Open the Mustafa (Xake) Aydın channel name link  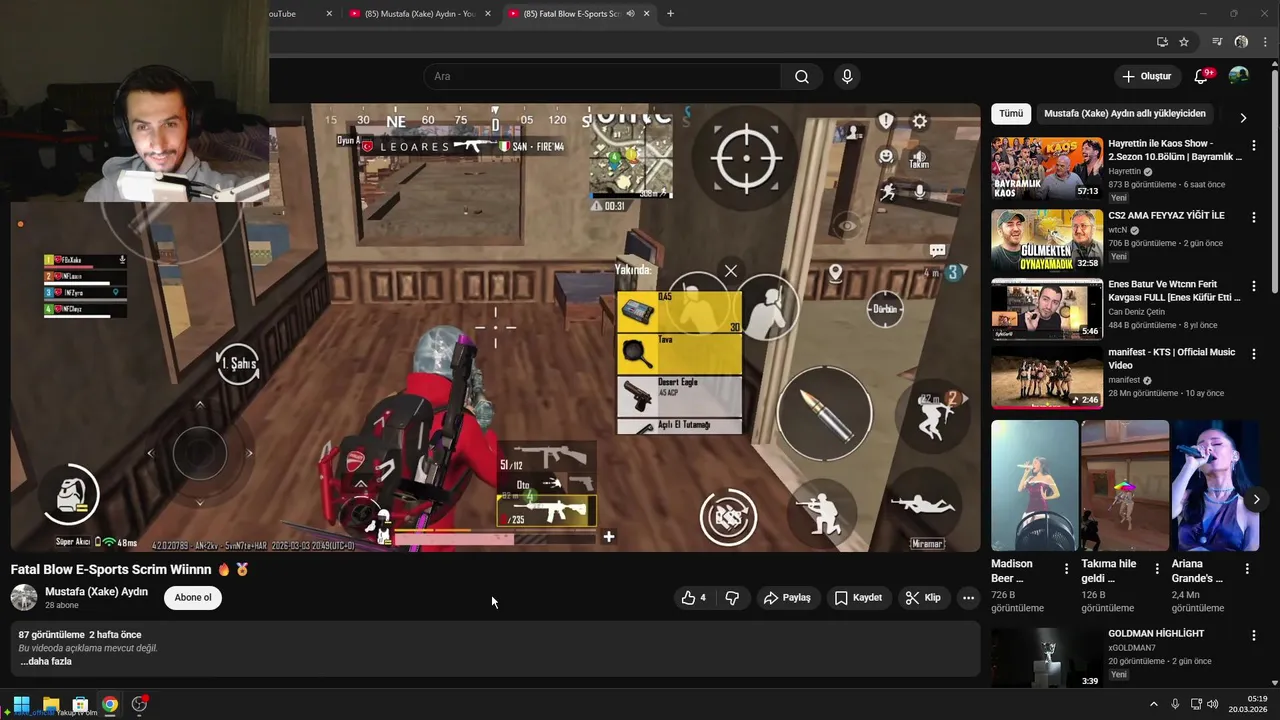pyautogui.click(x=96, y=592)
